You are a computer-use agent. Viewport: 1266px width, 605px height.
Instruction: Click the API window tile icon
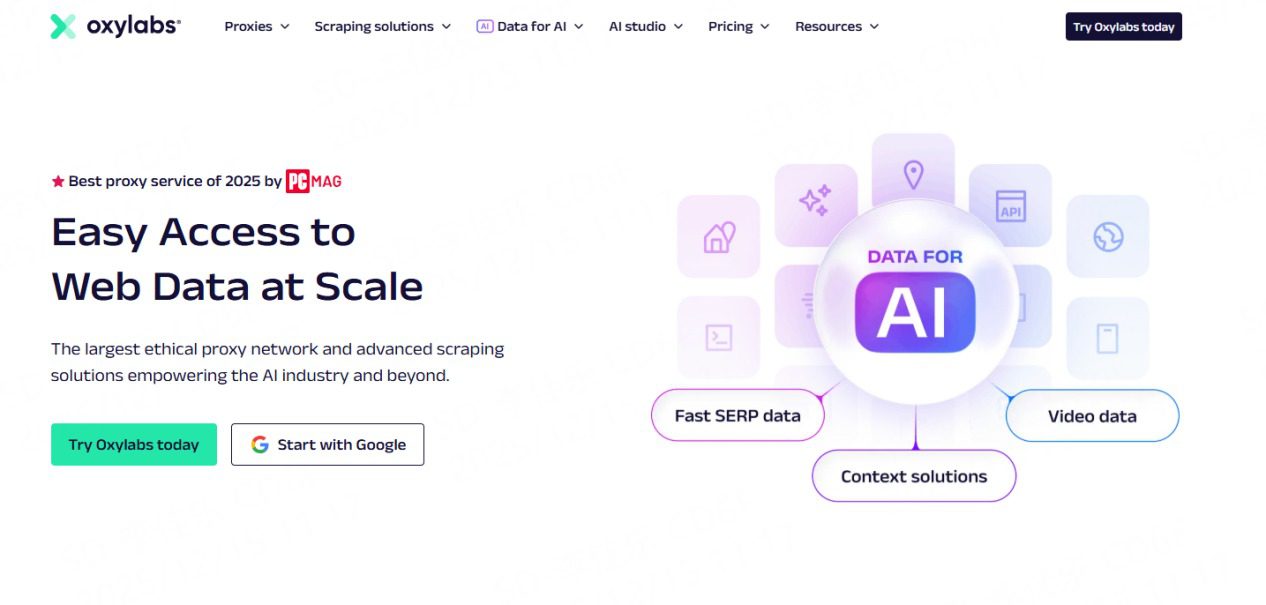click(x=1010, y=205)
